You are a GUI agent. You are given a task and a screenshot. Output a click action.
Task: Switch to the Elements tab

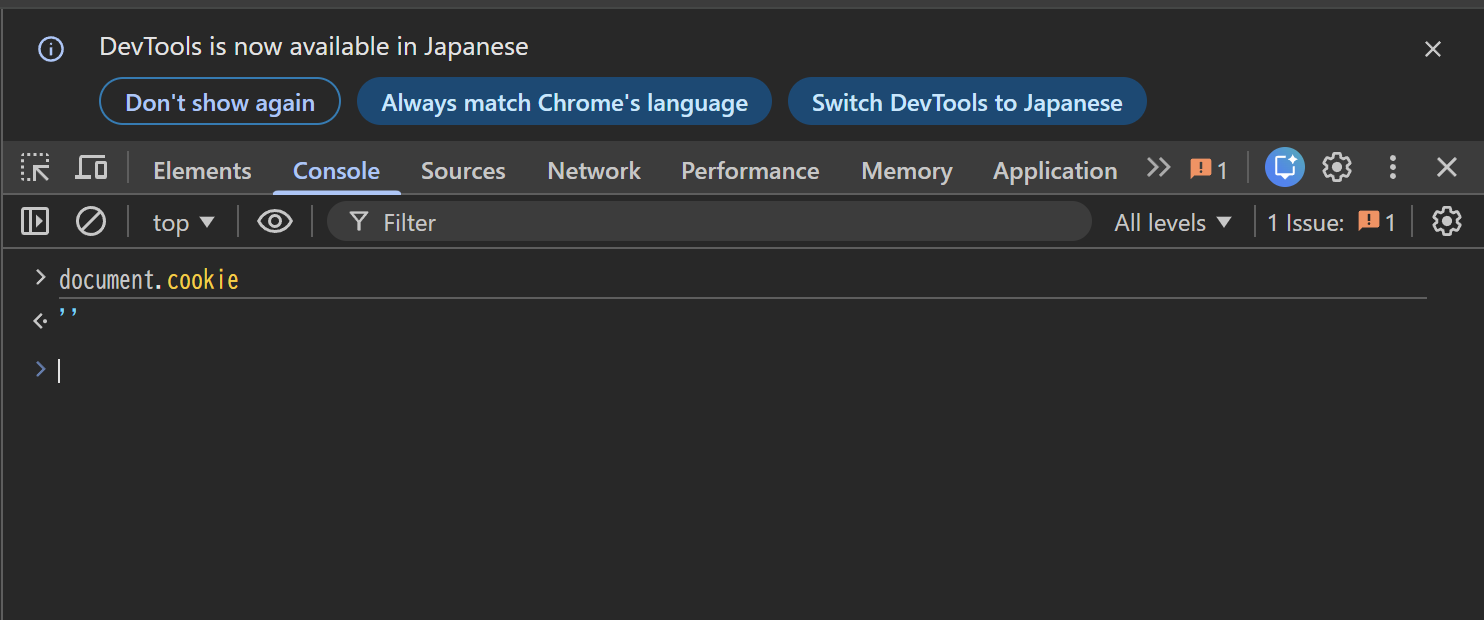coord(202,171)
